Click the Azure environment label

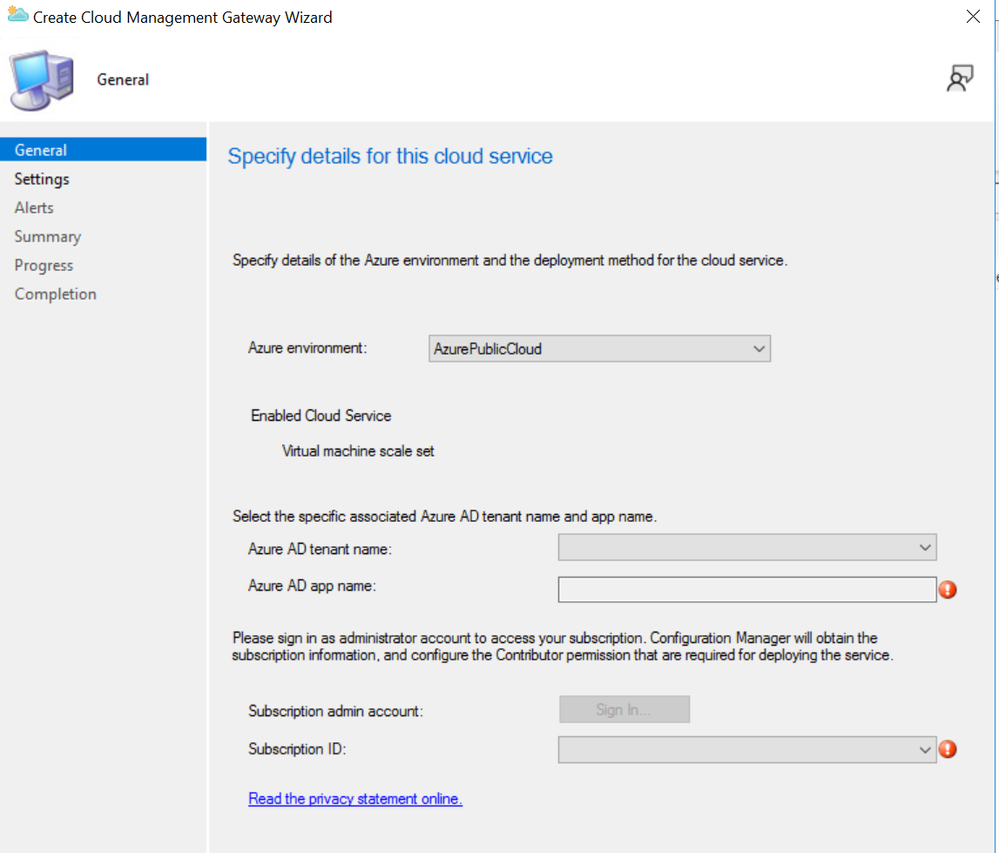(308, 348)
